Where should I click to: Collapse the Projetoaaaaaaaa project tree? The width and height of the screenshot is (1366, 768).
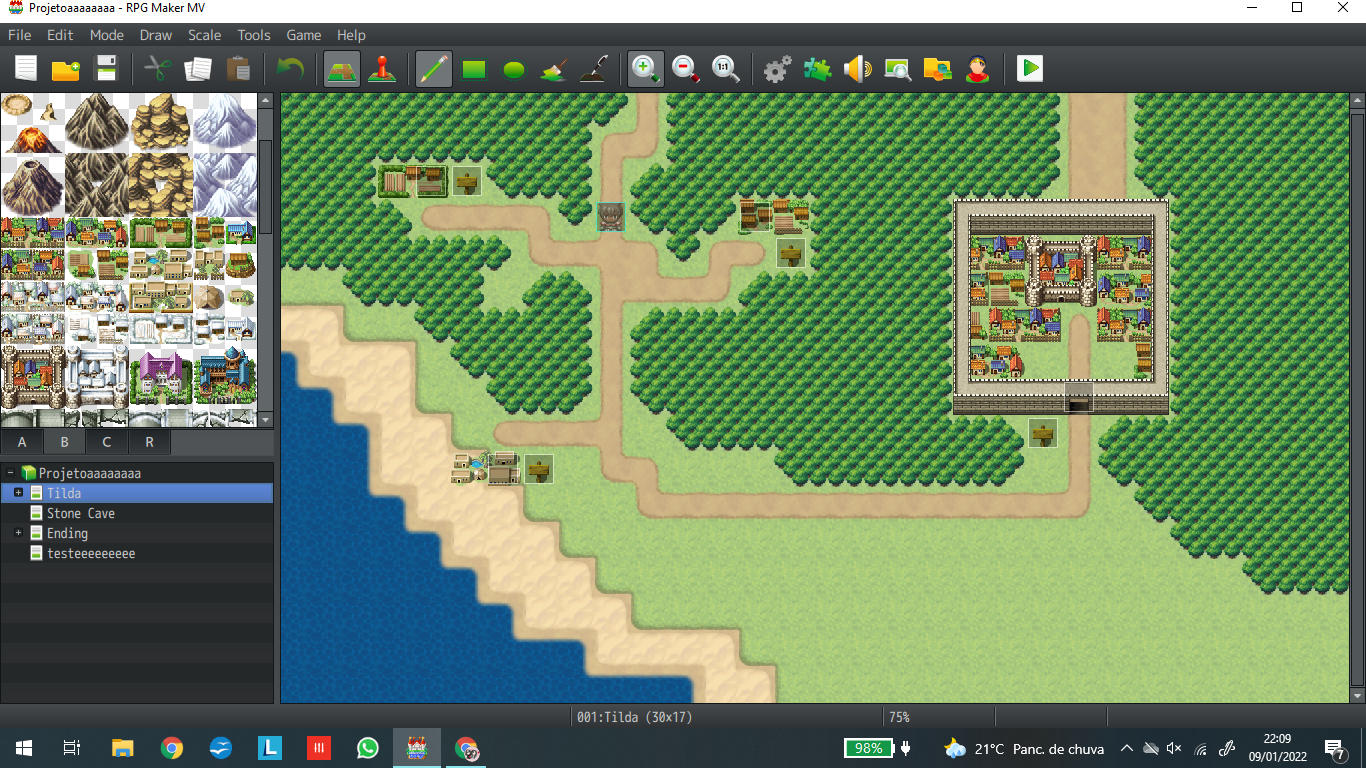(x=10, y=473)
